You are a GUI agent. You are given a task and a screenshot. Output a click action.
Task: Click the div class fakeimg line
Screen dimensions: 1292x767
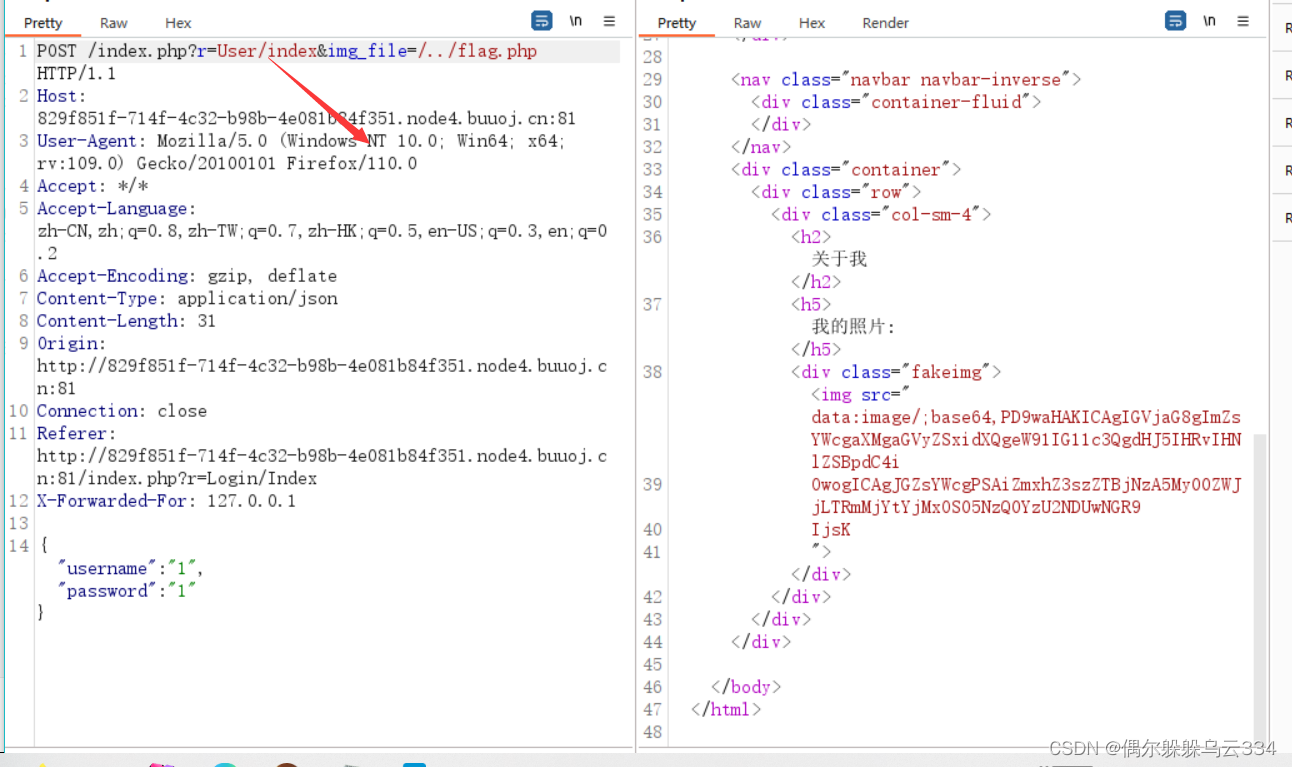[x=896, y=372]
